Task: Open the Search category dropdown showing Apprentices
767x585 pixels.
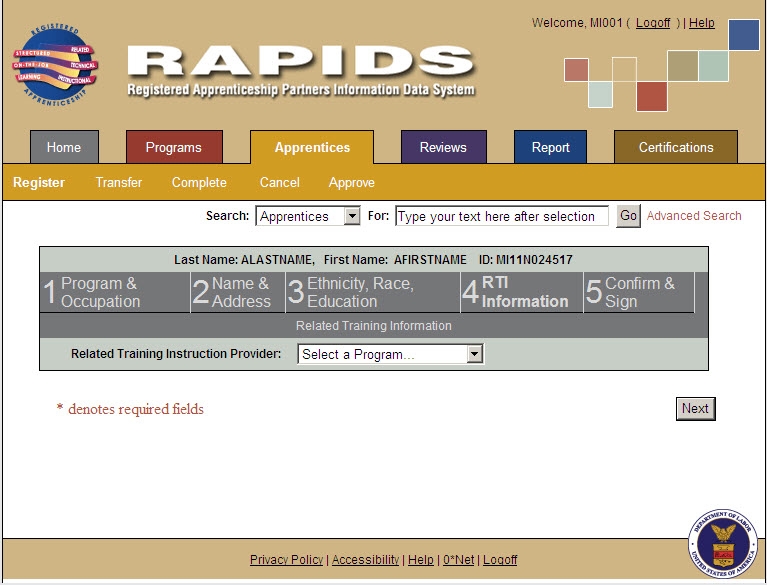Action: pyautogui.click(x=308, y=216)
